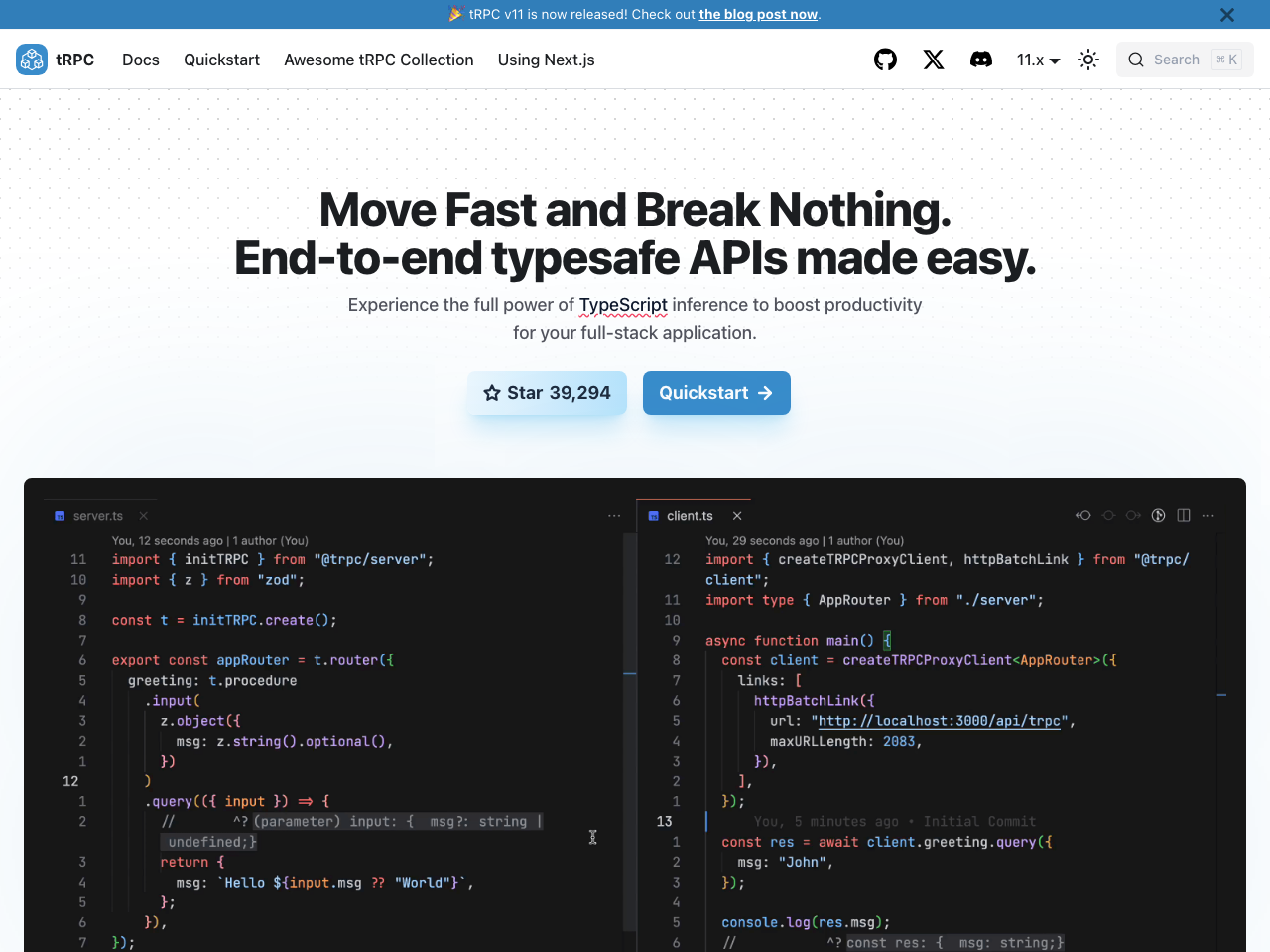Toggle light and dark theme
The width and height of the screenshot is (1270, 952).
tap(1088, 59)
